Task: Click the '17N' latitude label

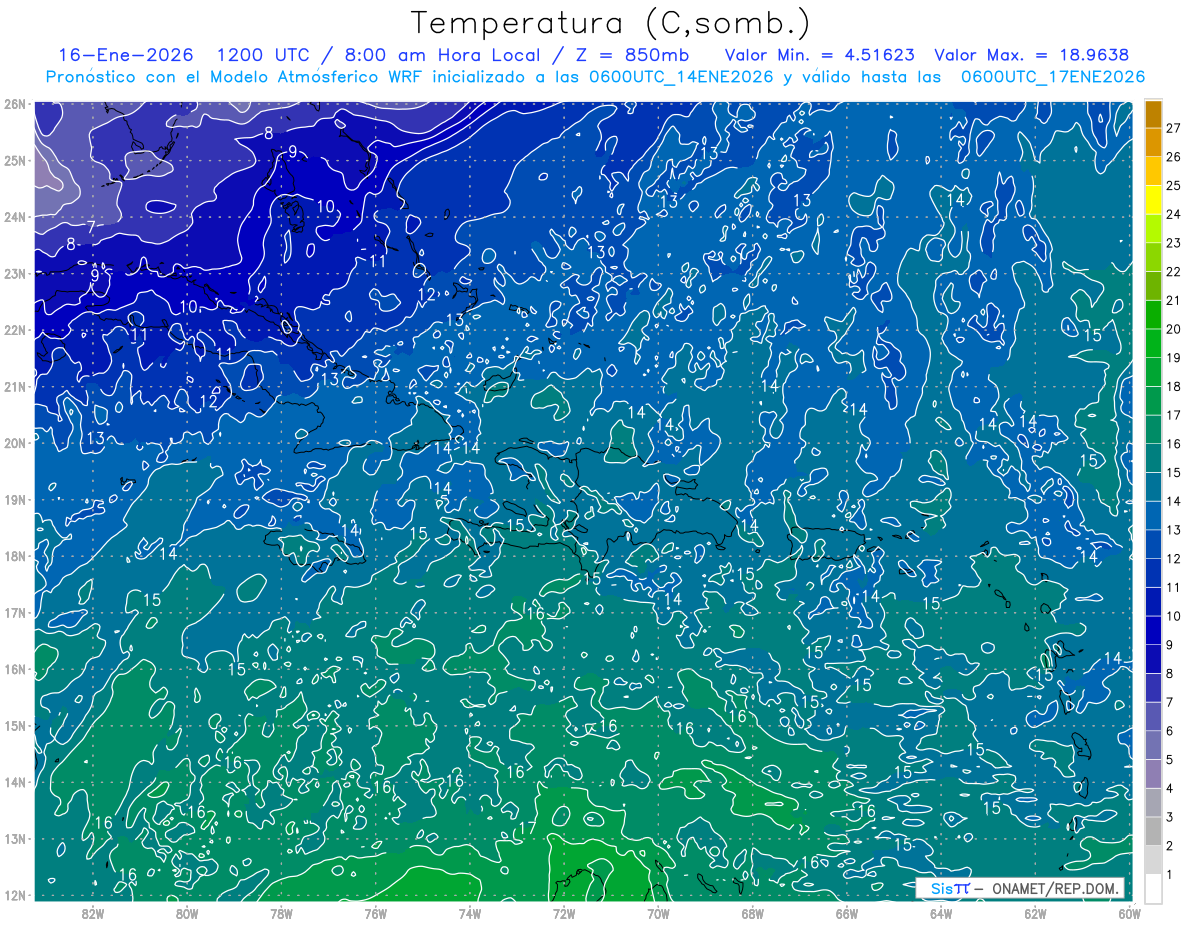Action: [14, 612]
